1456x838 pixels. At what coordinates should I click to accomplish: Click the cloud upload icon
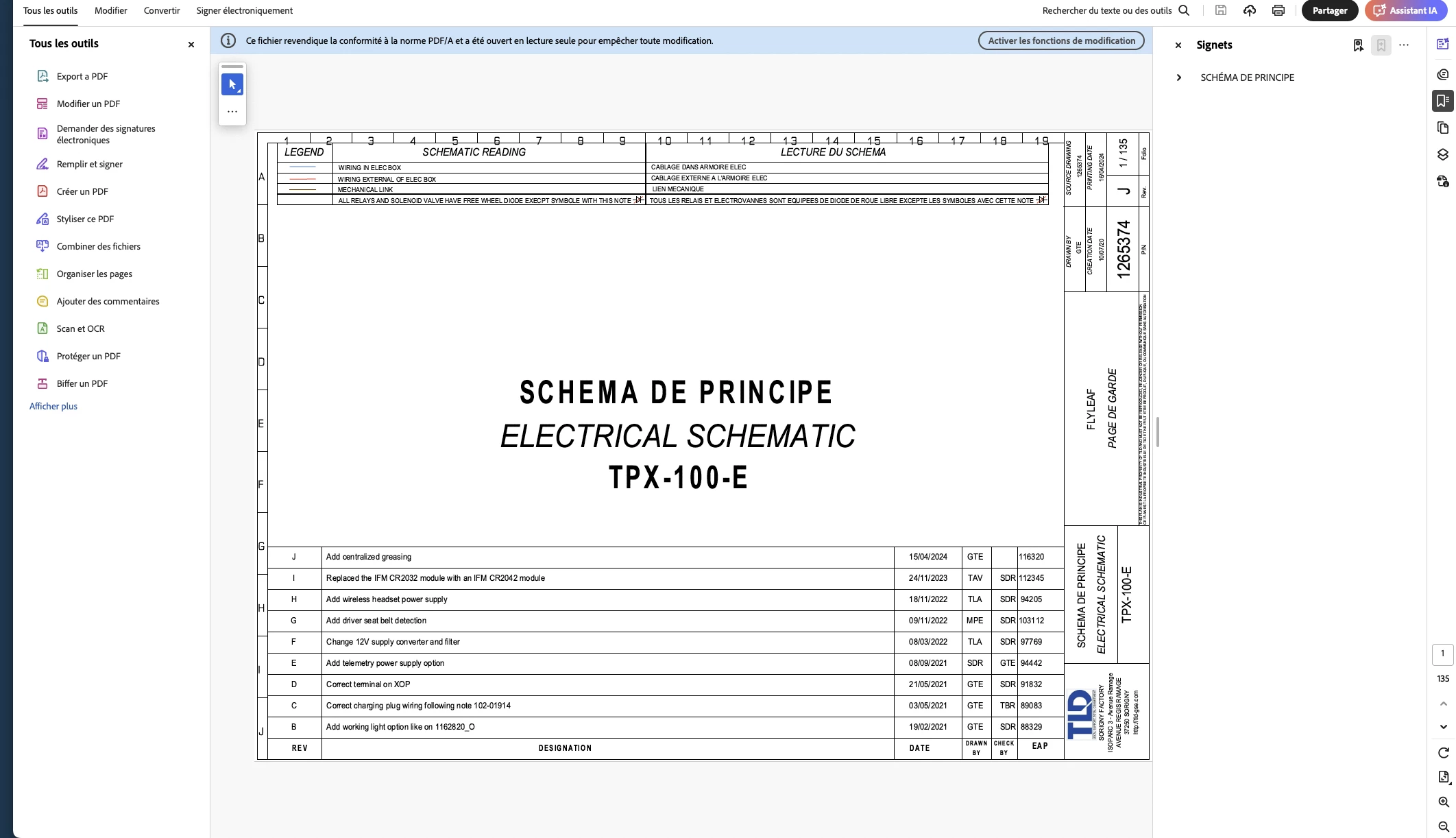point(1250,10)
